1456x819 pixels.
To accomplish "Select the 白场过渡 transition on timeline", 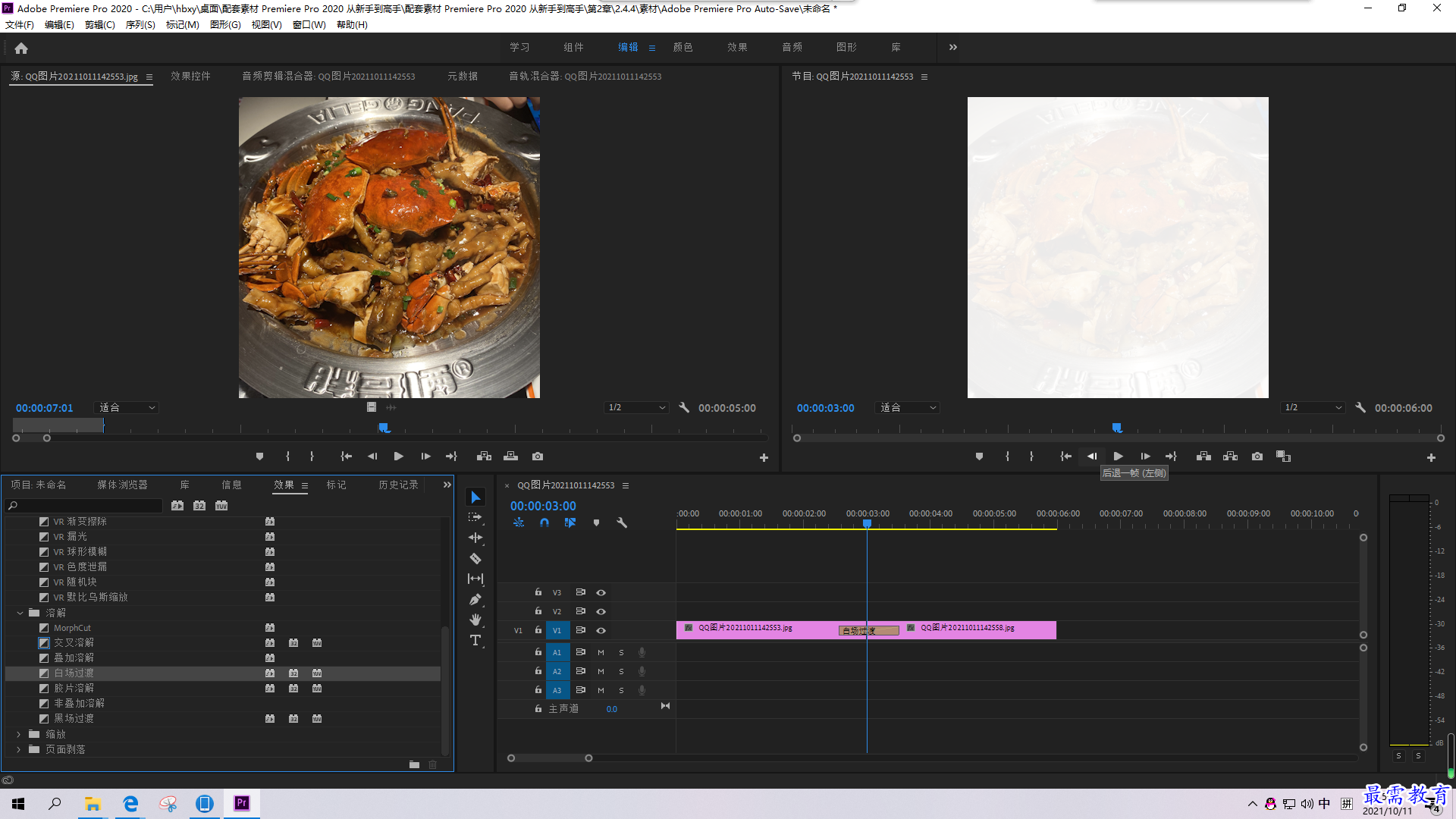I will pyautogui.click(x=869, y=631).
